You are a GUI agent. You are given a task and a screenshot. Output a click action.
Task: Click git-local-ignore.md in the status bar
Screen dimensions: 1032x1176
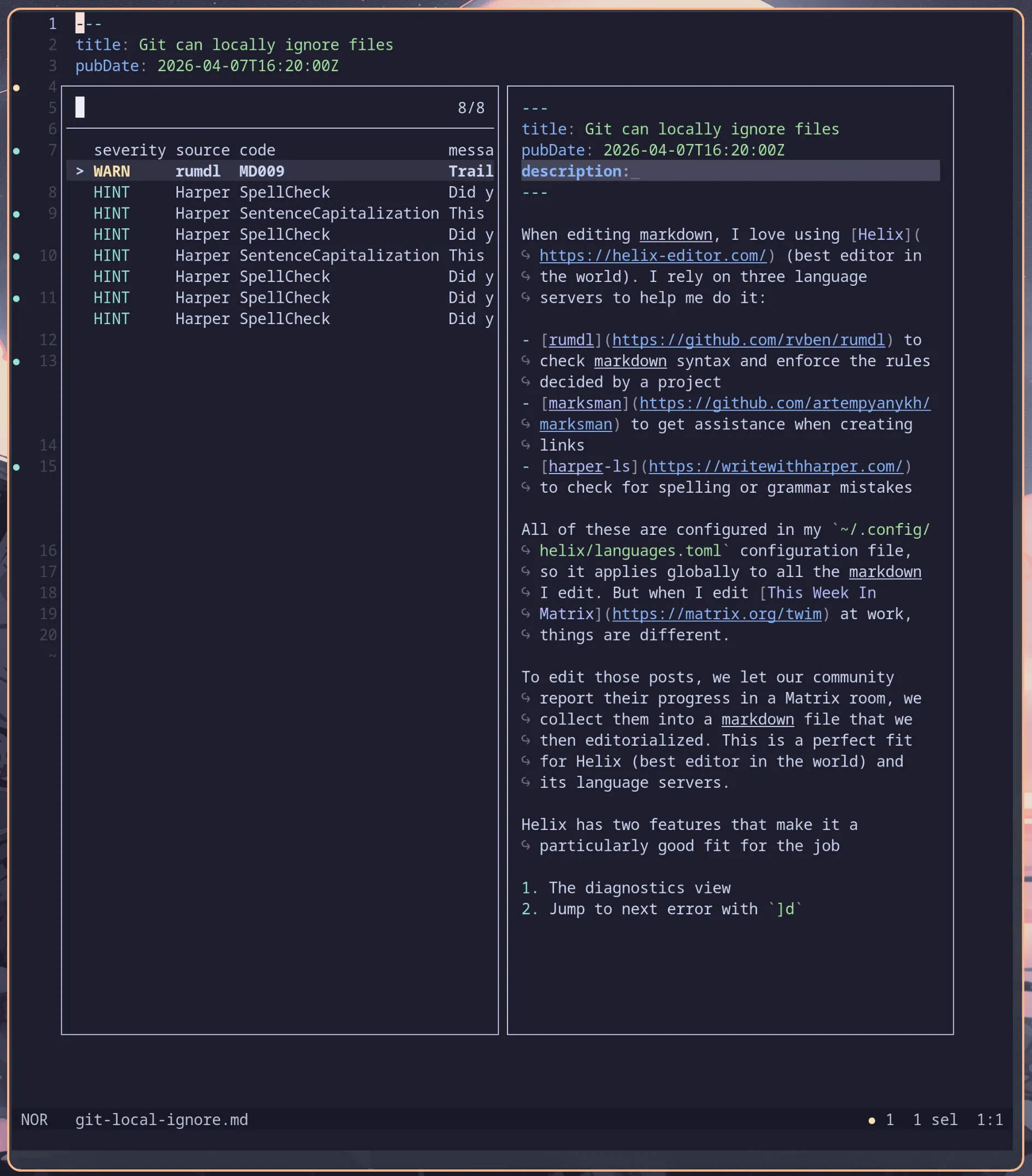(x=161, y=1120)
